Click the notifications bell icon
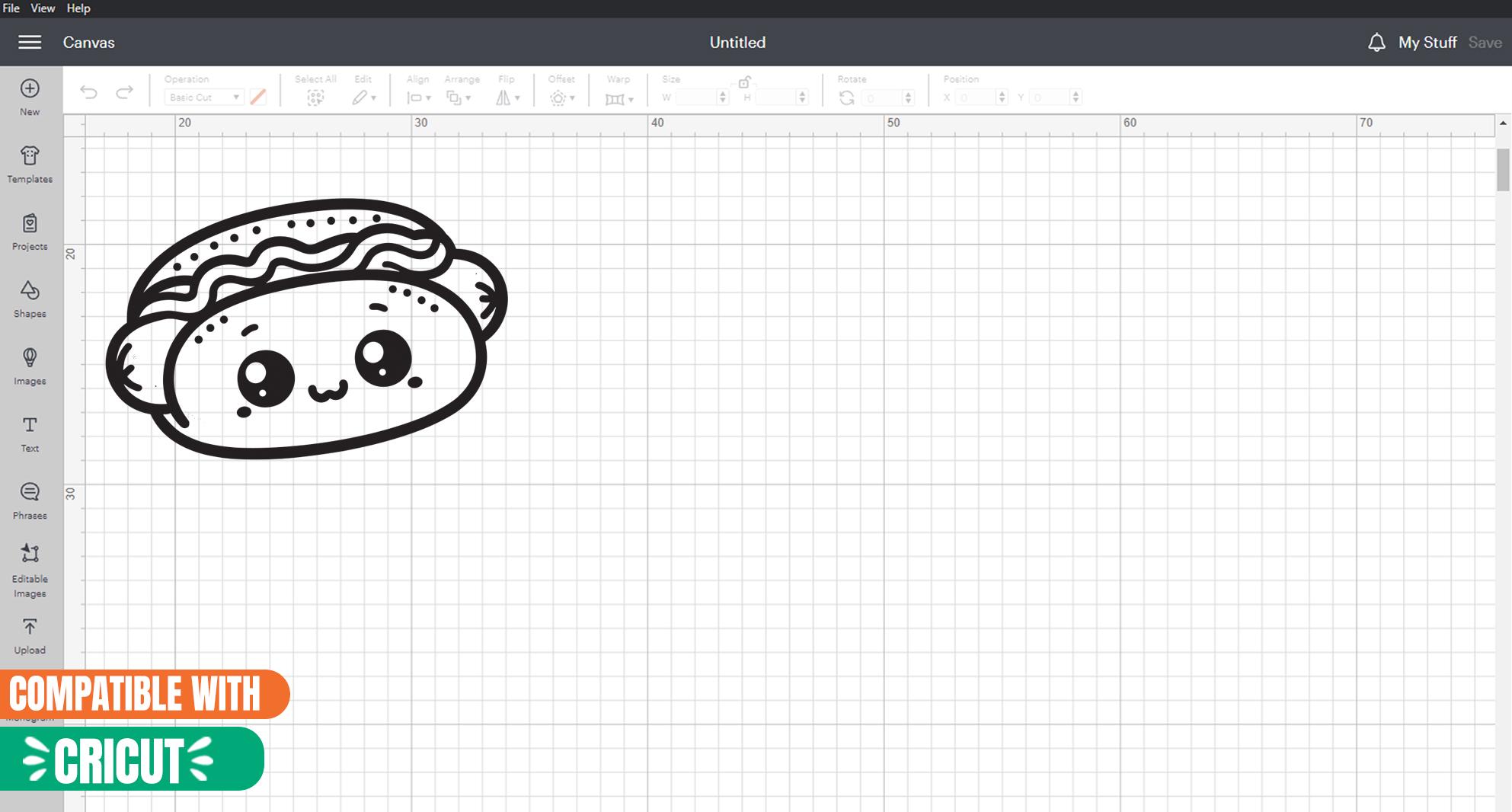This screenshot has height=812, width=1512. tap(1376, 43)
